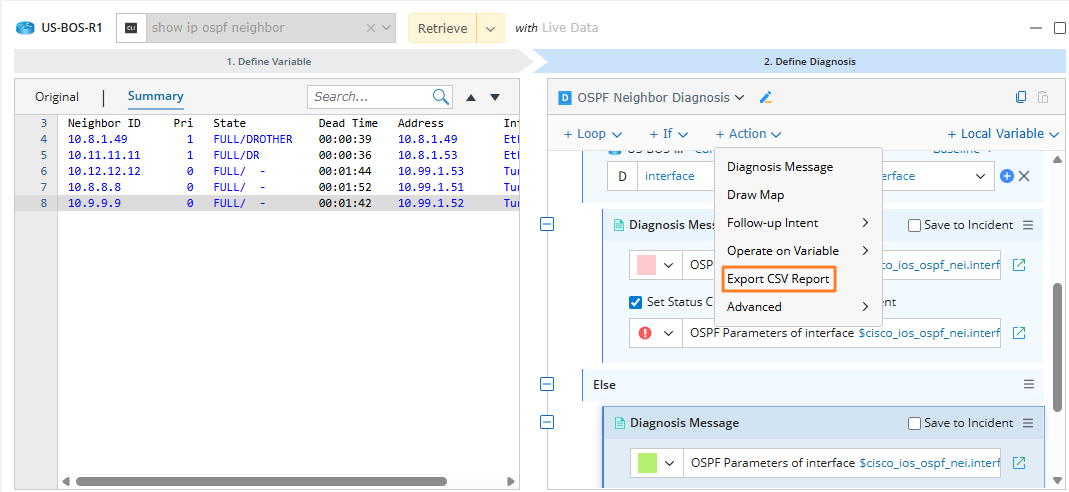Click neighbor ID 10.8.1.49
The width and height of the screenshot is (1069, 492).
(97, 139)
